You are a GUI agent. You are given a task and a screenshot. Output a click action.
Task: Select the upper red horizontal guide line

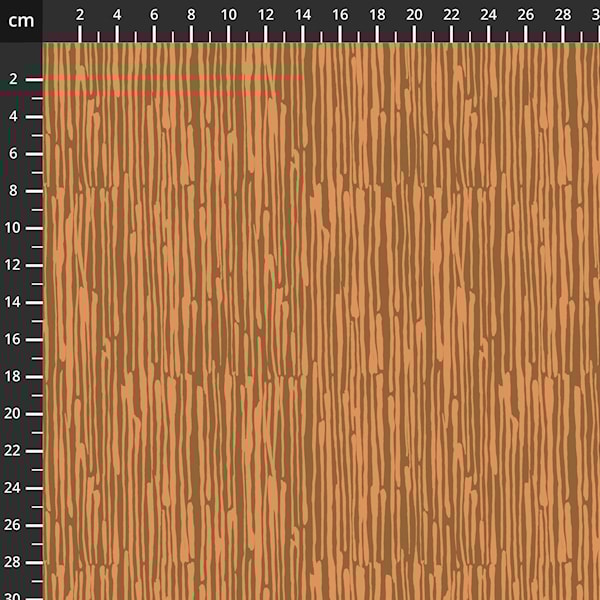[x=170, y=78]
